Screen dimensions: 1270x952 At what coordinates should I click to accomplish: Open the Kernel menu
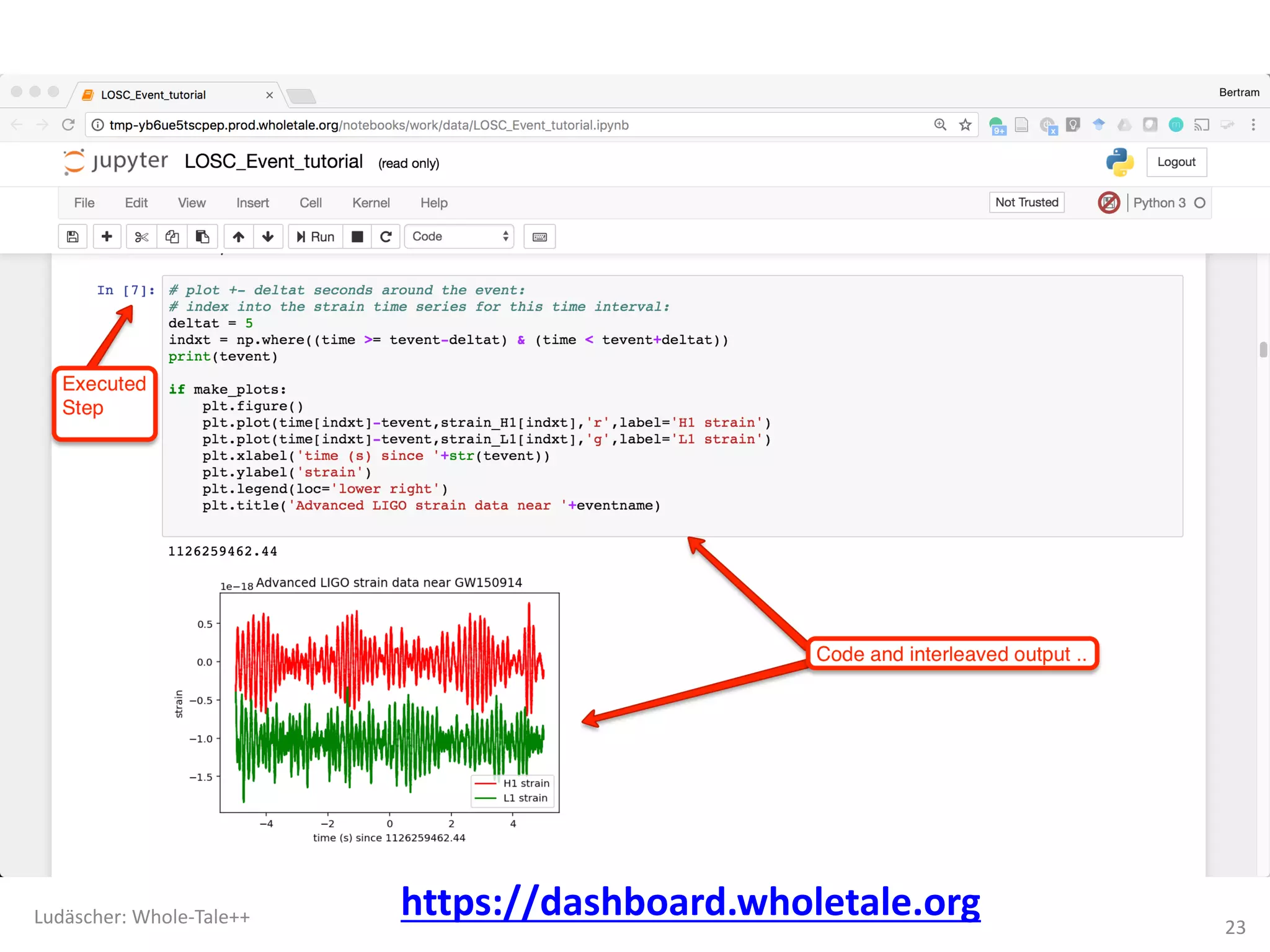371,203
